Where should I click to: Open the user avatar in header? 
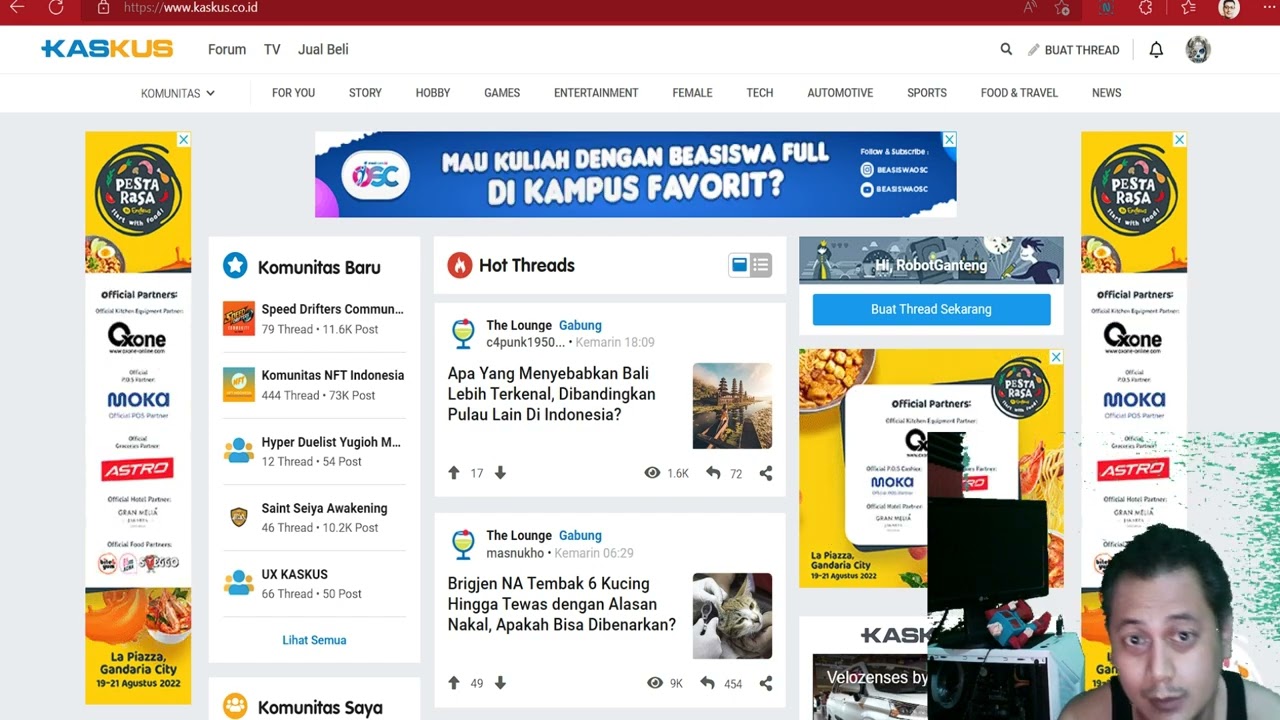coord(1198,49)
